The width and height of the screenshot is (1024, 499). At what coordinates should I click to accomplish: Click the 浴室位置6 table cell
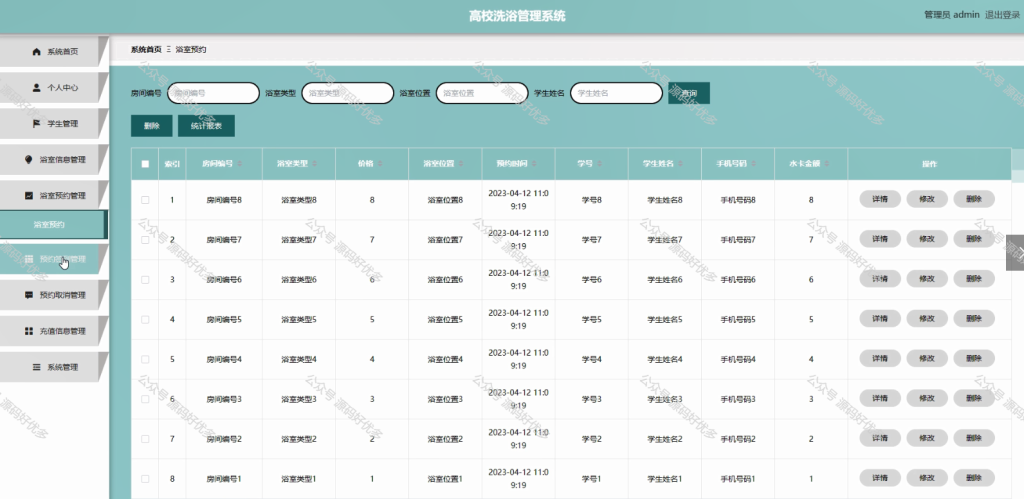pyautogui.click(x=445, y=280)
